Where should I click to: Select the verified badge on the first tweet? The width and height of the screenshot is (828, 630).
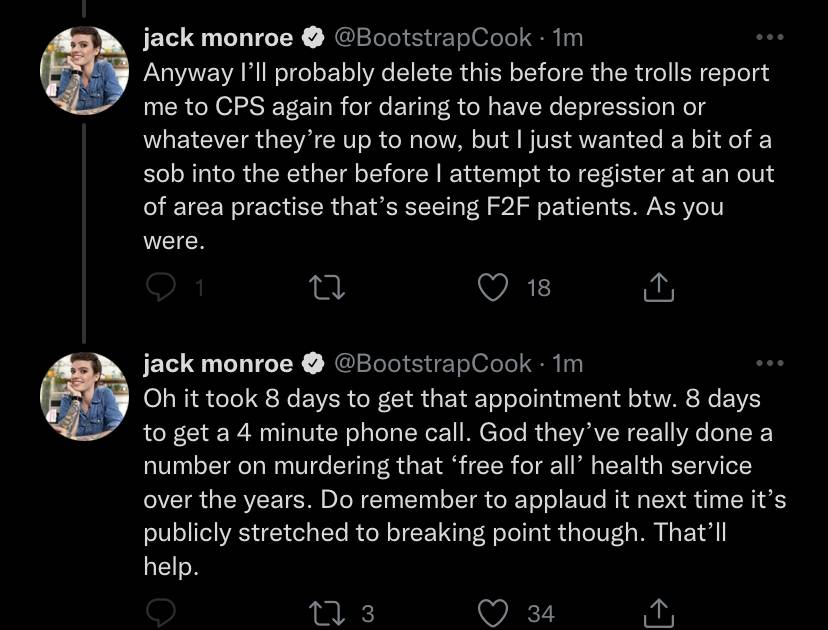tap(313, 38)
